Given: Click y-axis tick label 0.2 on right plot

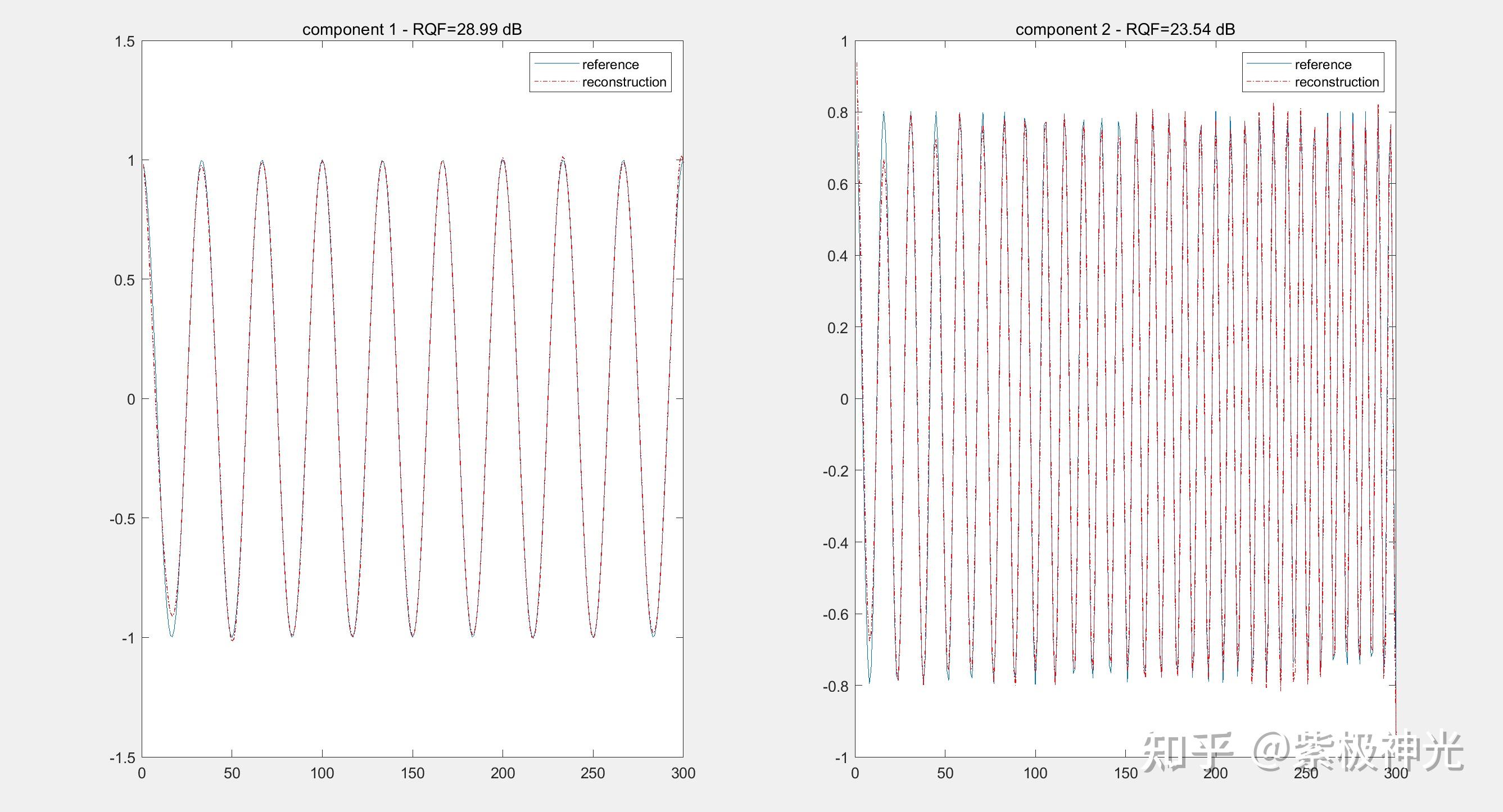Looking at the screenshot, I should click(x=838, y=328).
